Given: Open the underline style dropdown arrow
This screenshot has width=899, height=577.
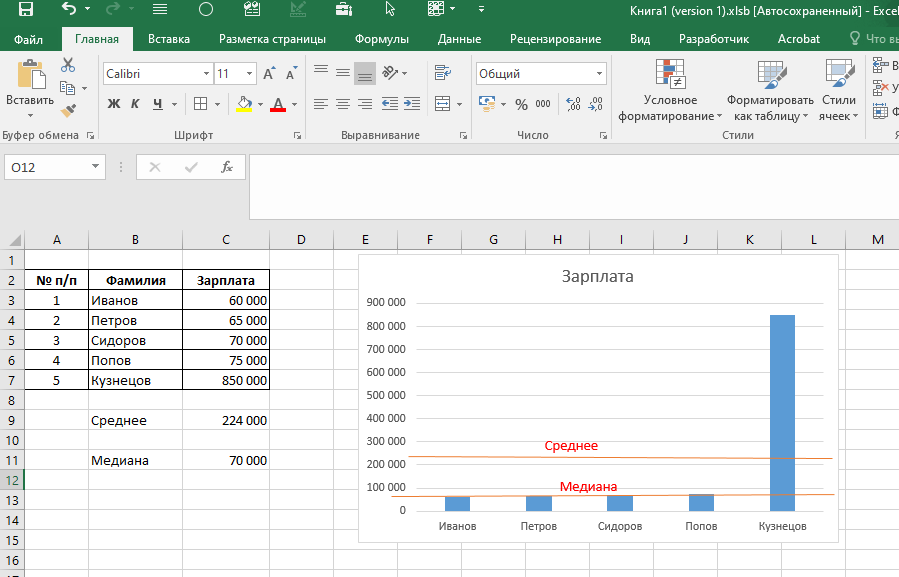Looking at the screenshot, I should [x=174, y=104].
